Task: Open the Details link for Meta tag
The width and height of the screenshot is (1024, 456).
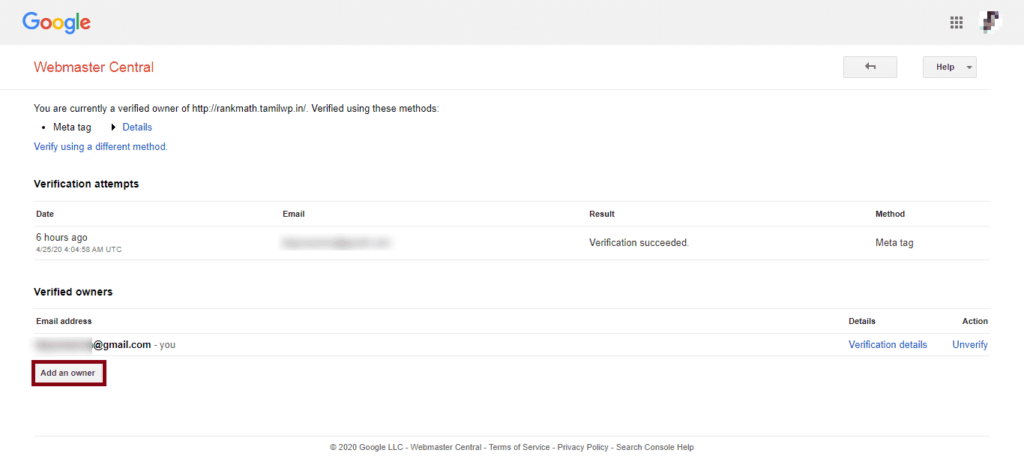Action: pyautogui.click(x=137, y=127)
